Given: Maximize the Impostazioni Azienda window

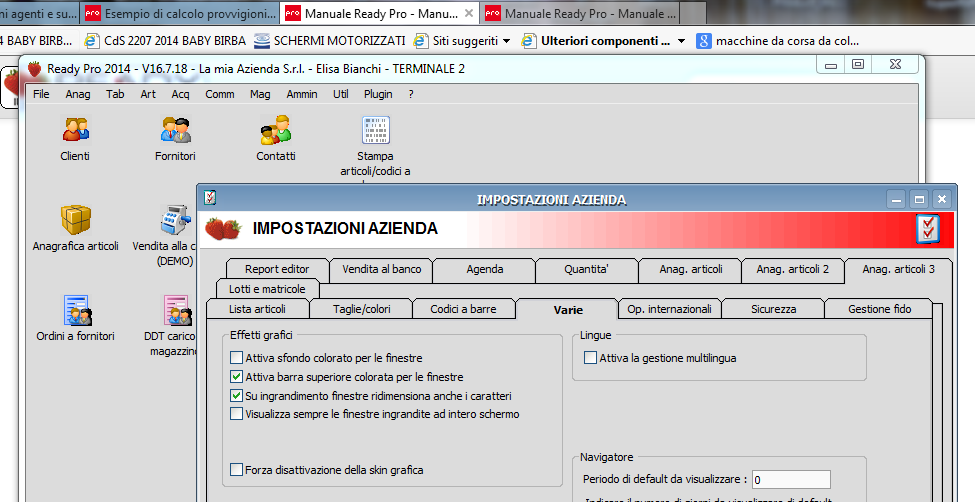Looking at the screenshot, I should tap(919, 199).
